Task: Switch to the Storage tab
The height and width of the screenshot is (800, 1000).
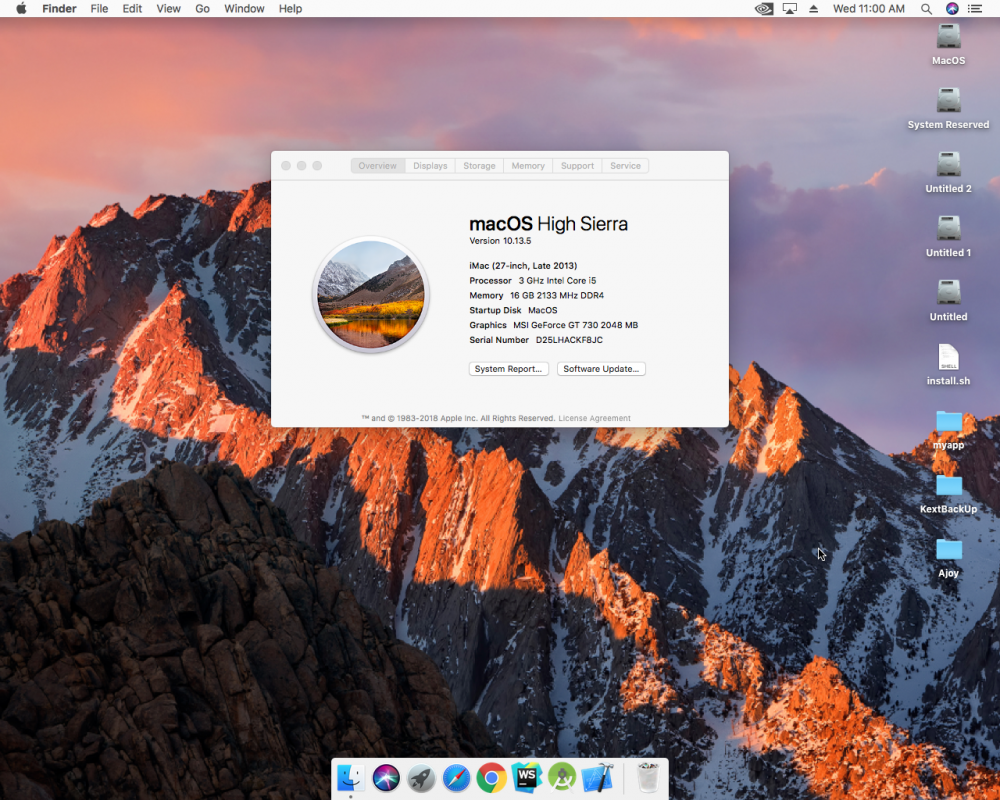Action: [480, 166]
